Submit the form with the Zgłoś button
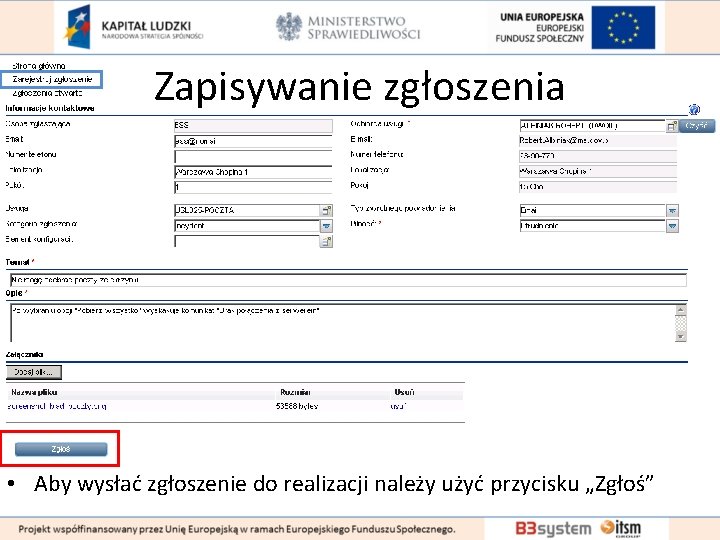720x540 pixels. [61, 449]
